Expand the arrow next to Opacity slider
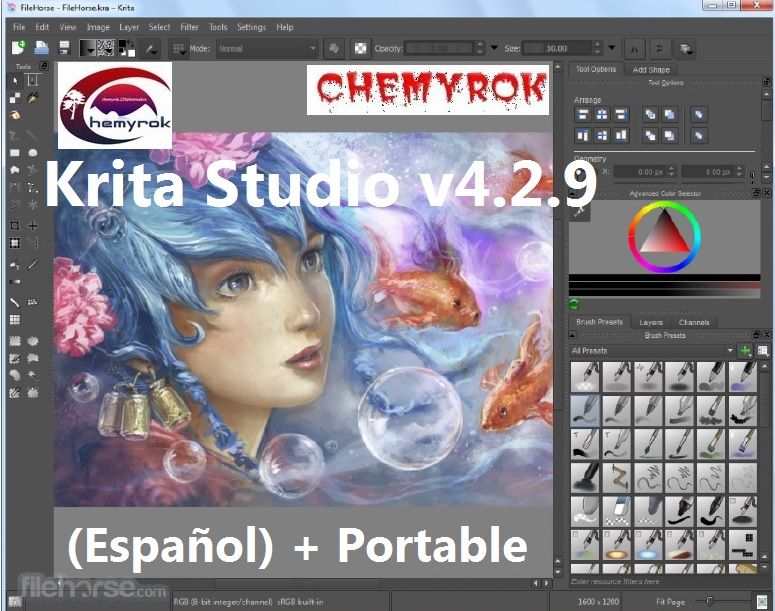Viewport: 775px width, 611px height. click(x=494, y=48)
